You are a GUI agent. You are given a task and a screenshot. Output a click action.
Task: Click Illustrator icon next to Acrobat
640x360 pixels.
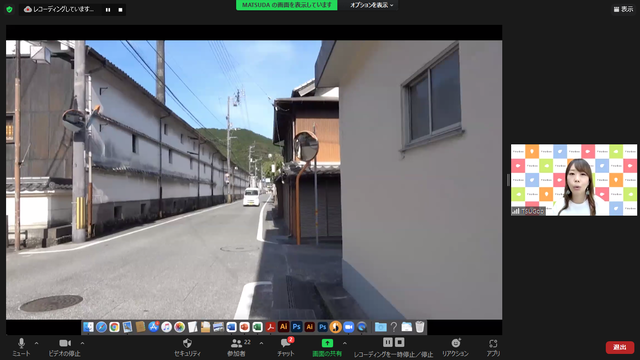coord(283,327)
